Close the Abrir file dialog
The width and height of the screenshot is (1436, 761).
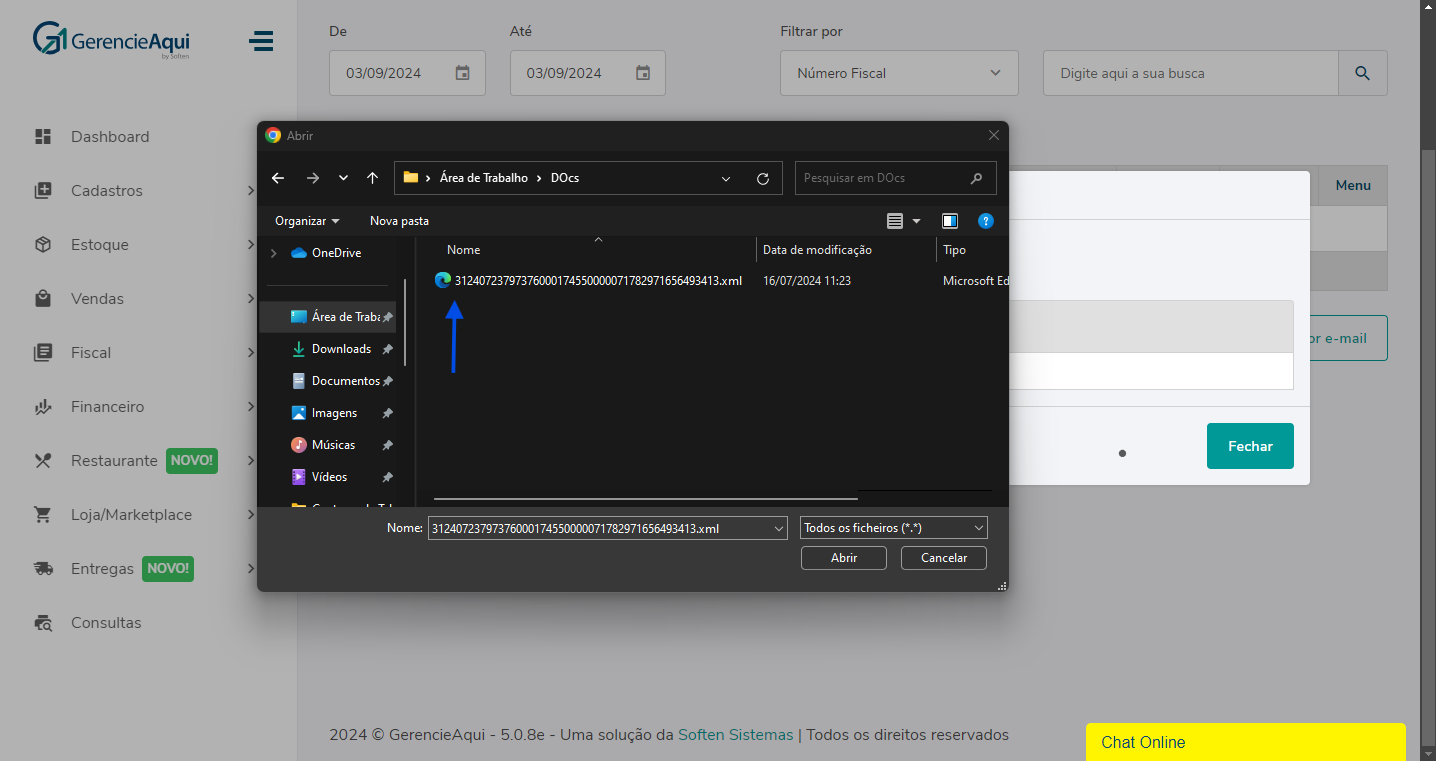coord(993,135)
